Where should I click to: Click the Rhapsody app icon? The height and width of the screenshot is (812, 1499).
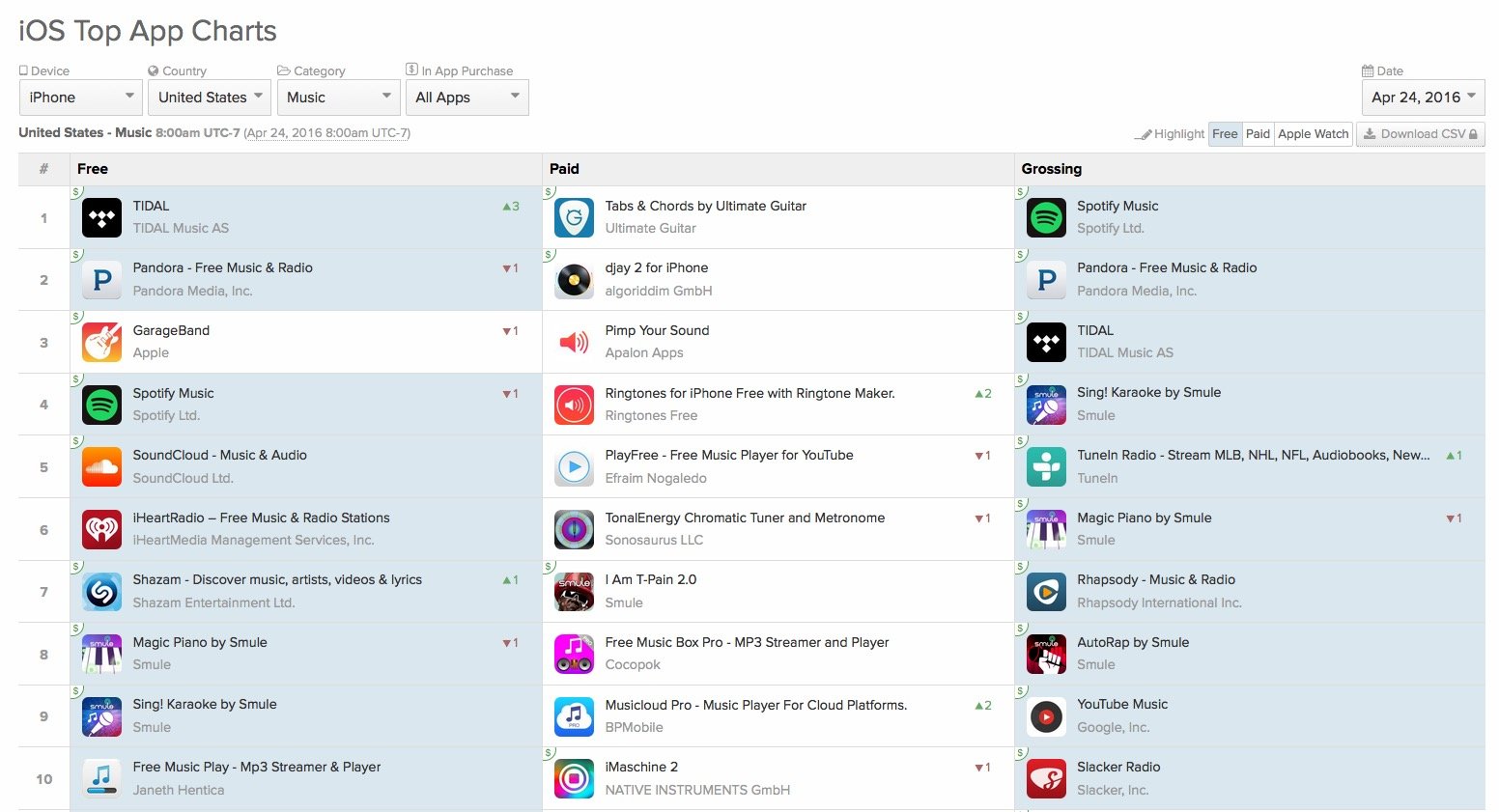click(1046, 591)
